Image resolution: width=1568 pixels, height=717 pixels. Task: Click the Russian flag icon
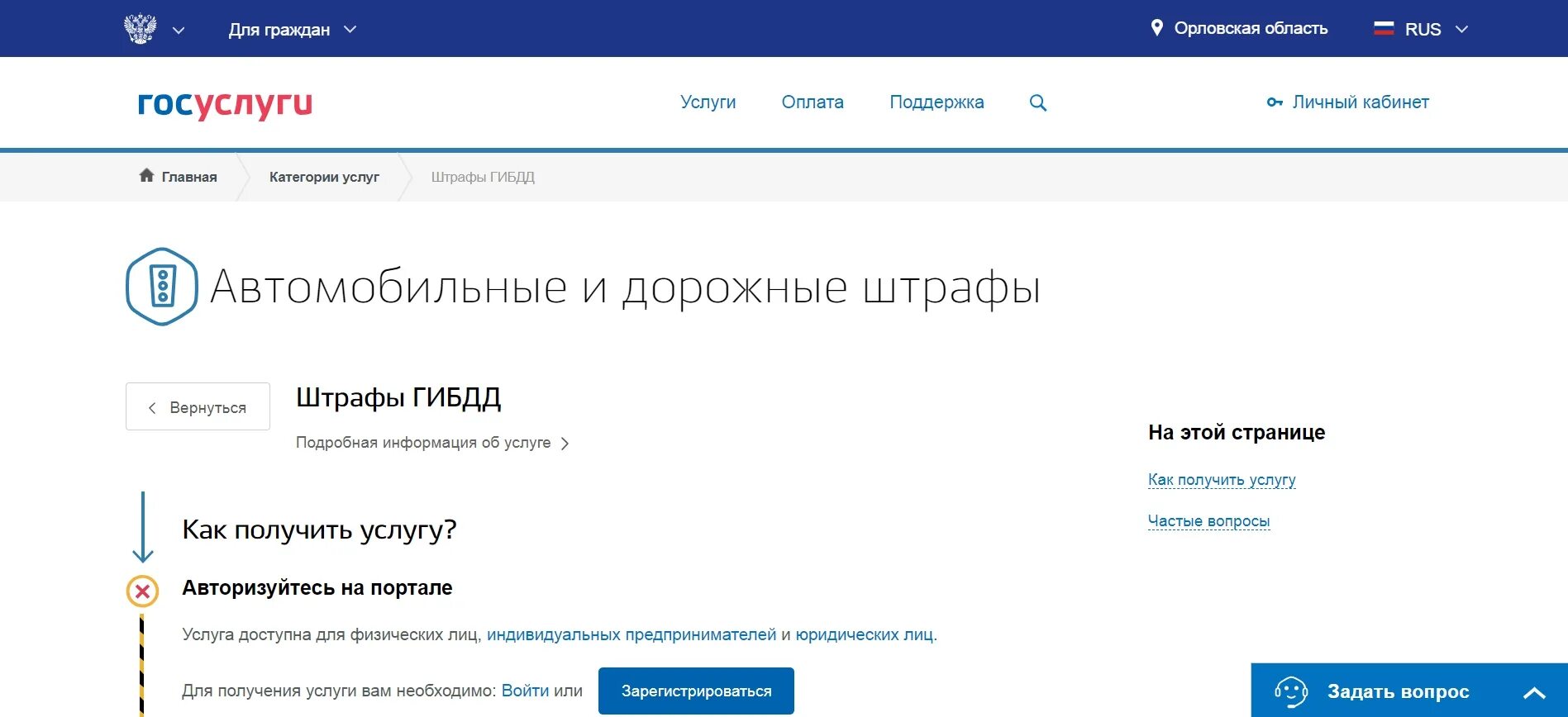pyautogui.click(x=1384, y=28)
